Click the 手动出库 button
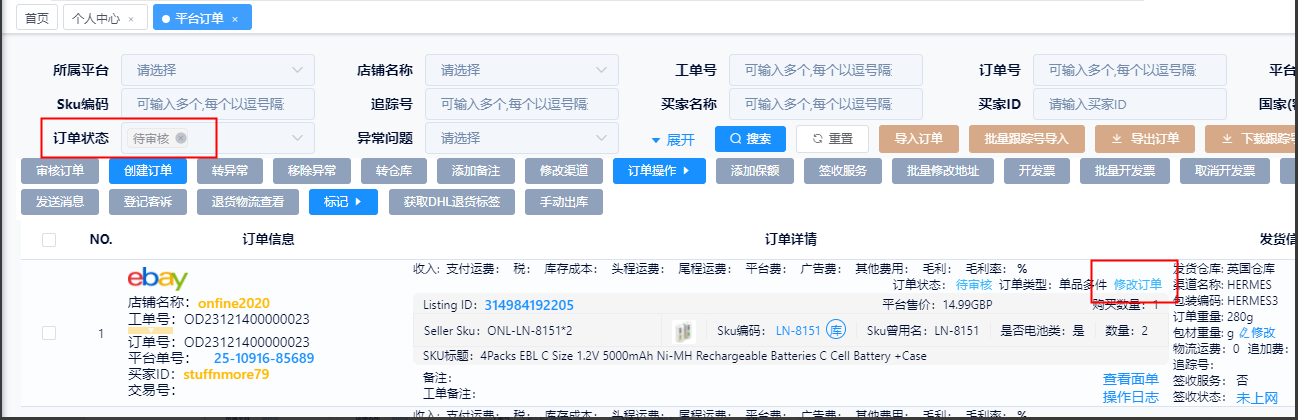1298x420 pixels. point(565,202)
